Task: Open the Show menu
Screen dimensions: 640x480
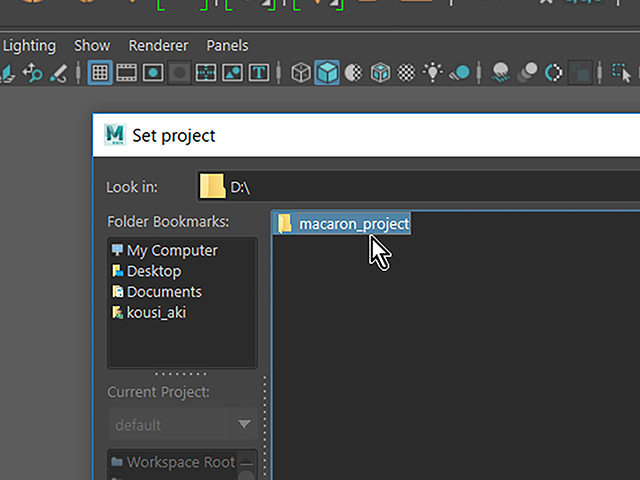Action: point(92,46)
